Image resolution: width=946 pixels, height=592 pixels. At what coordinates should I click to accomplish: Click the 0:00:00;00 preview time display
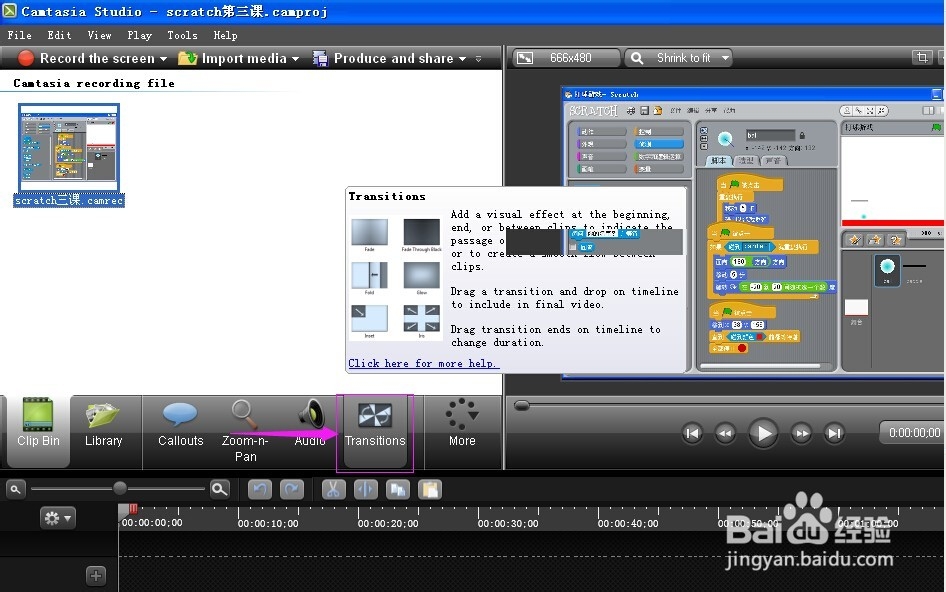[x=913, y=433]
